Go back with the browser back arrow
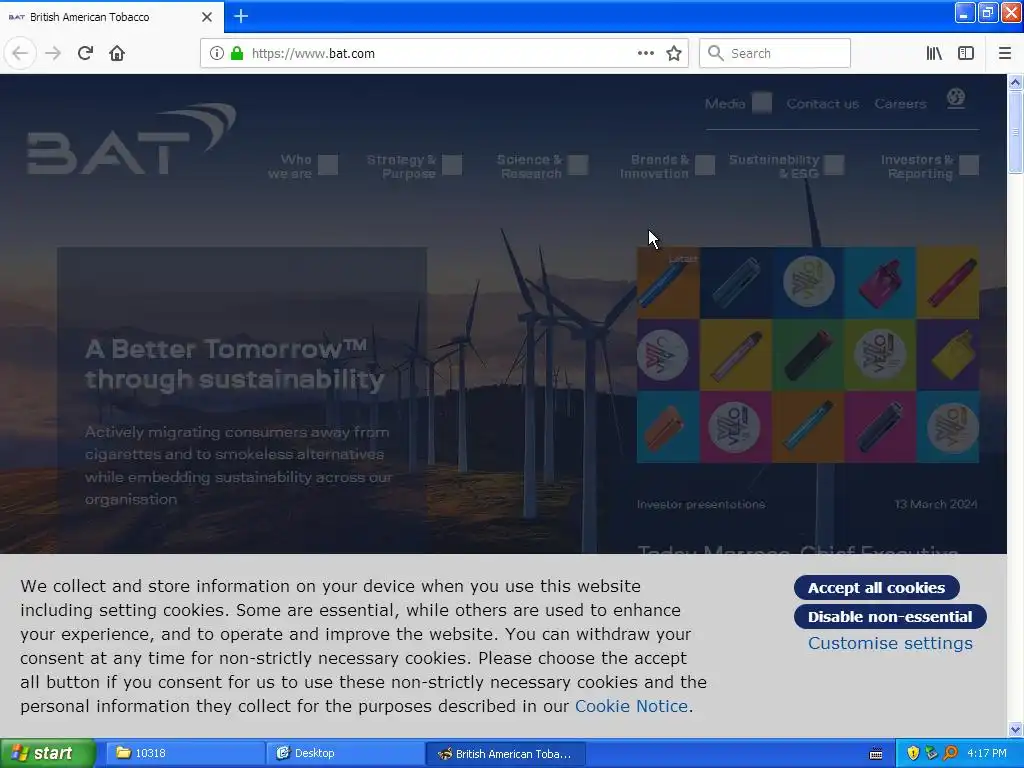Viewport: 1024px width, 768px height. click(x=20, y=53)
